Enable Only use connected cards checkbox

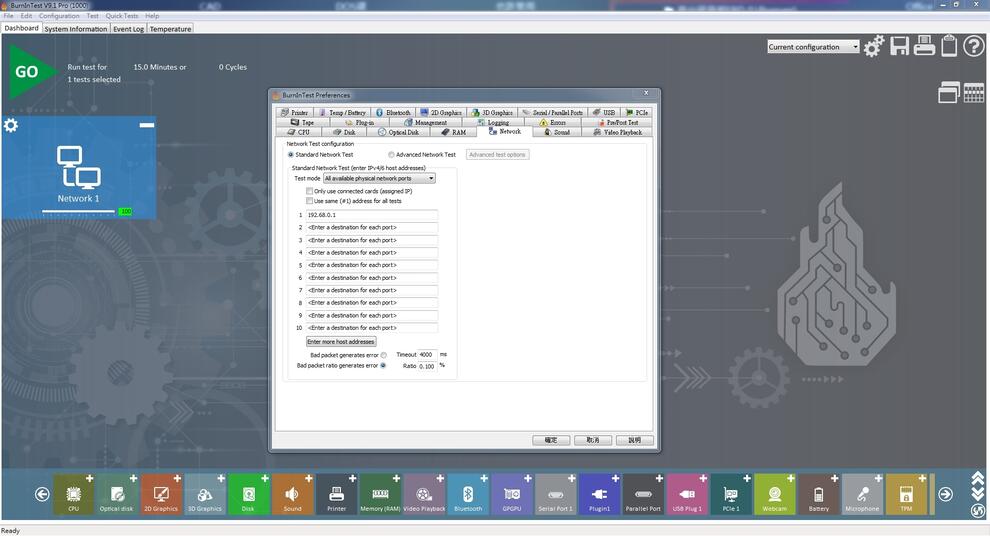click(309, 191)
